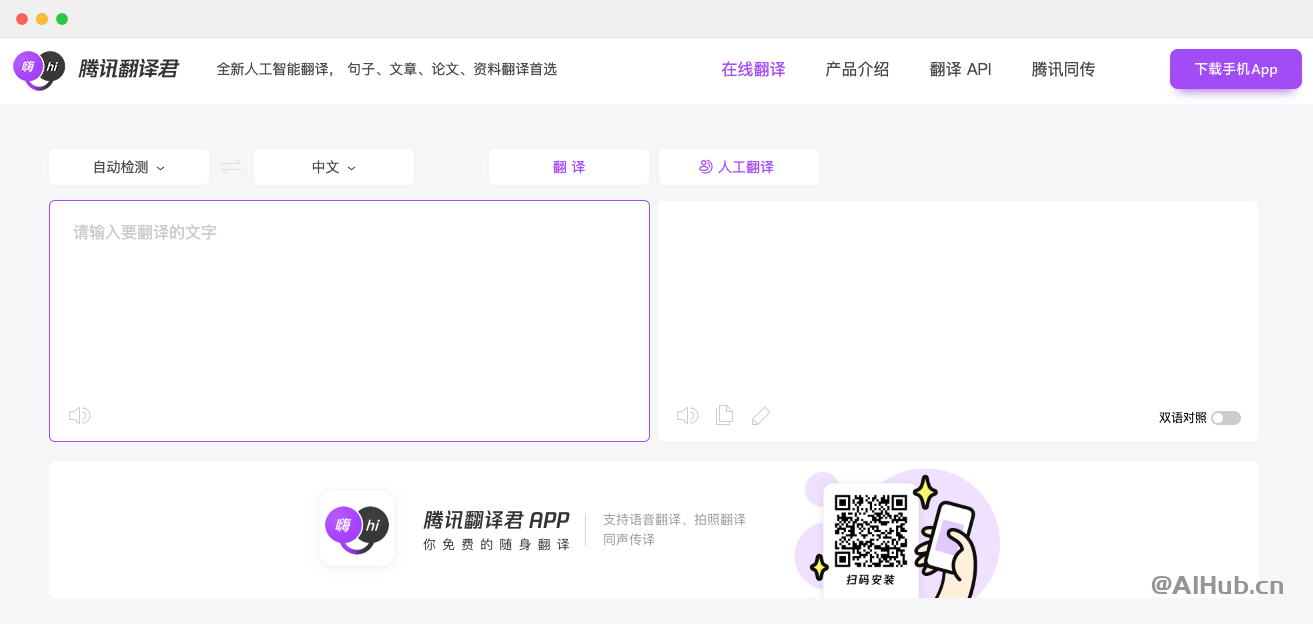
Task: Click the QR code in the banner
Action: point(871,530)
